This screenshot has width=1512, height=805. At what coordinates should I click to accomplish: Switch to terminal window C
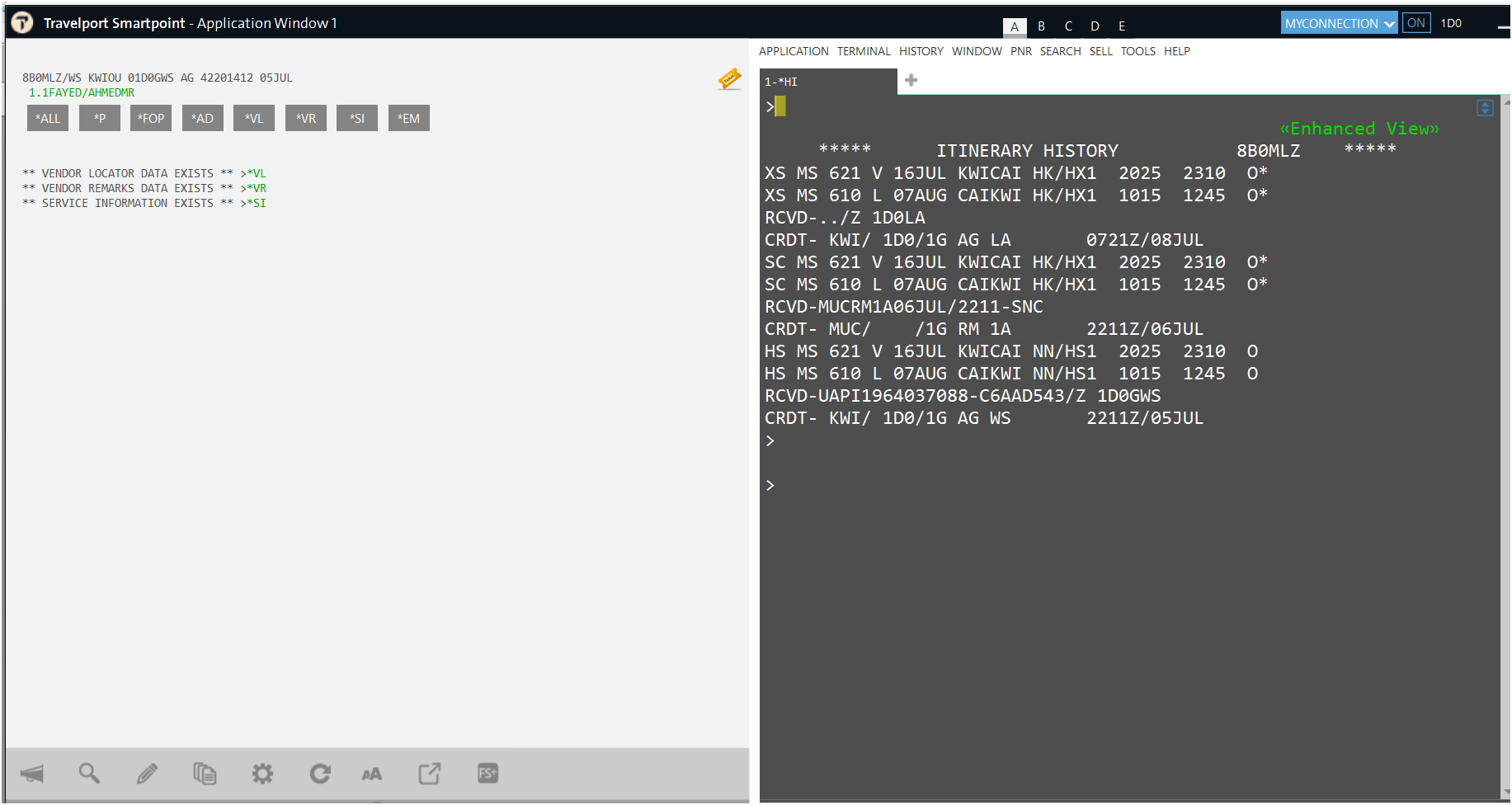click(x=1068, y=26)
